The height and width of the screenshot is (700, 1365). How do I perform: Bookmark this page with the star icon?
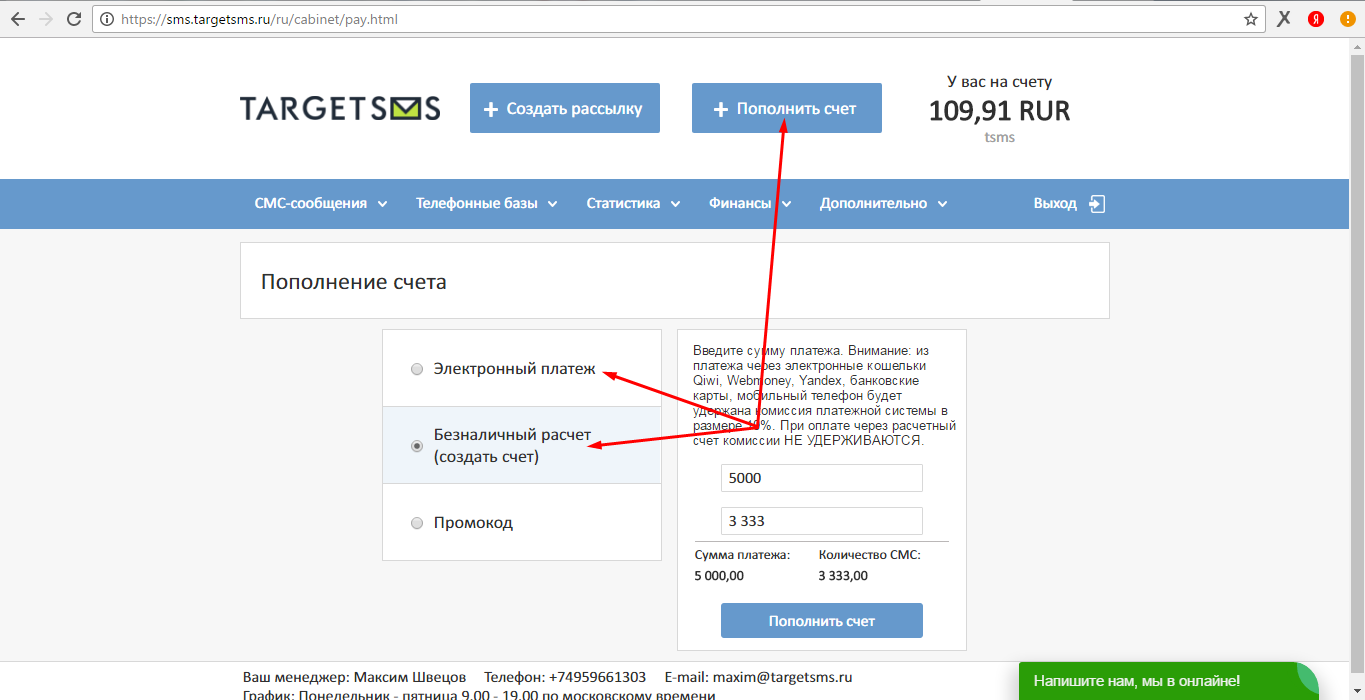click(x=1251, y=19)
